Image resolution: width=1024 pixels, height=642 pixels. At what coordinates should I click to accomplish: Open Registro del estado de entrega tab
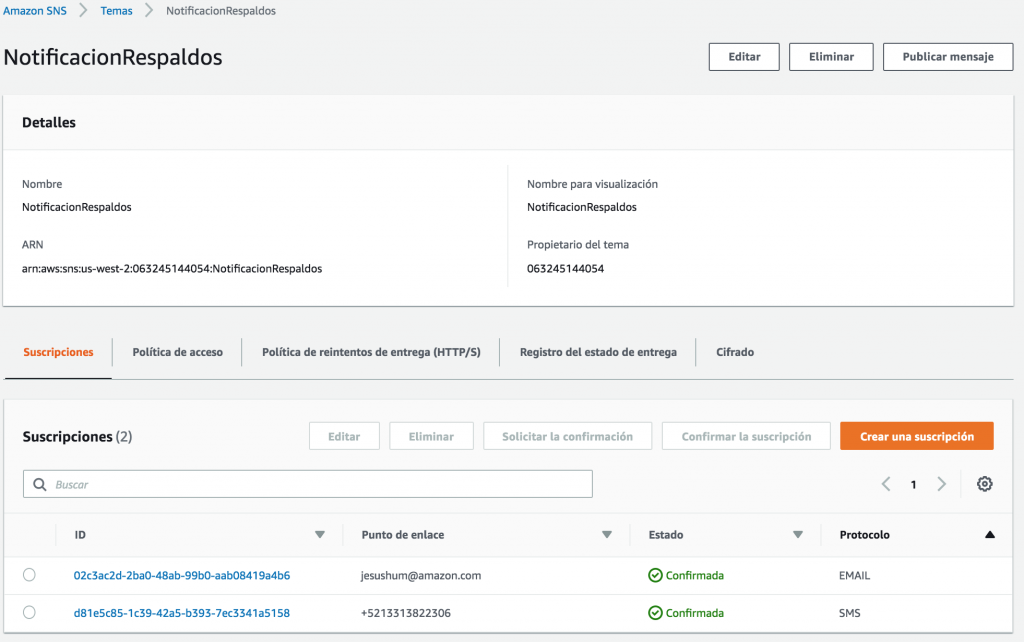coord(598,352)
